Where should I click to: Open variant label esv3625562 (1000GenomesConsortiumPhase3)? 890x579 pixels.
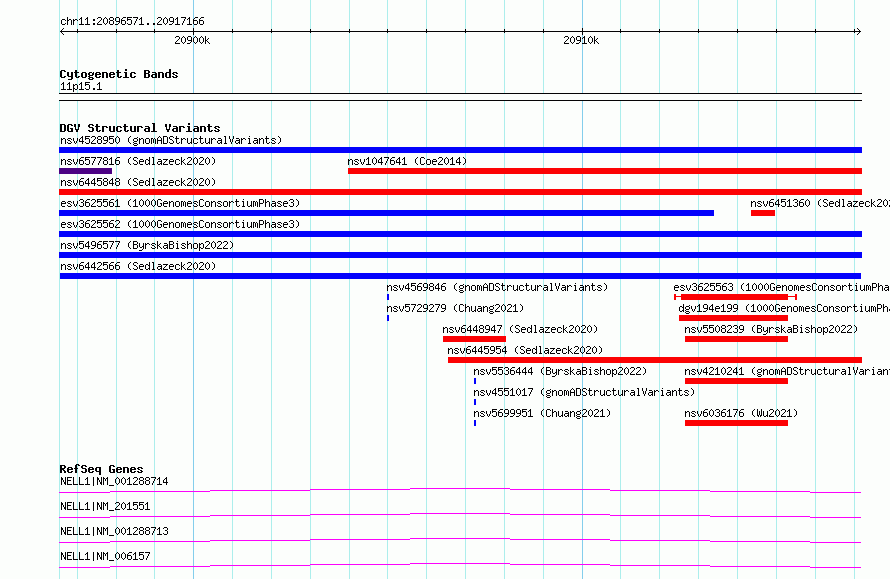(180, 224)
